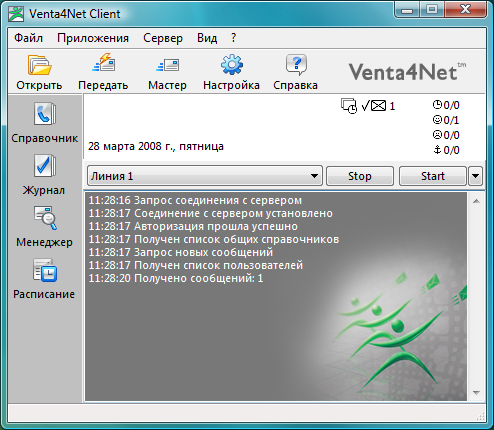Open the Расписание schedule sidebar icon

pos(45,270)
